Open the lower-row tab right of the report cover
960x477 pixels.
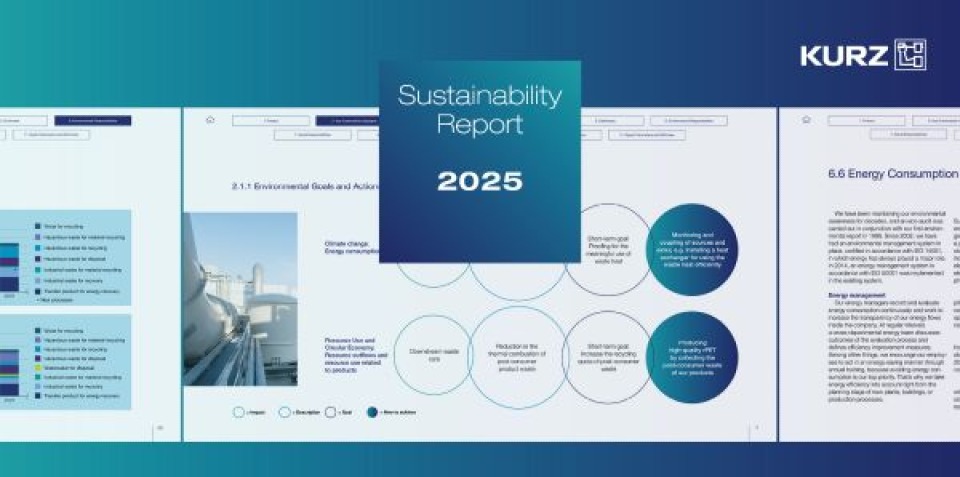coord(647,135)
